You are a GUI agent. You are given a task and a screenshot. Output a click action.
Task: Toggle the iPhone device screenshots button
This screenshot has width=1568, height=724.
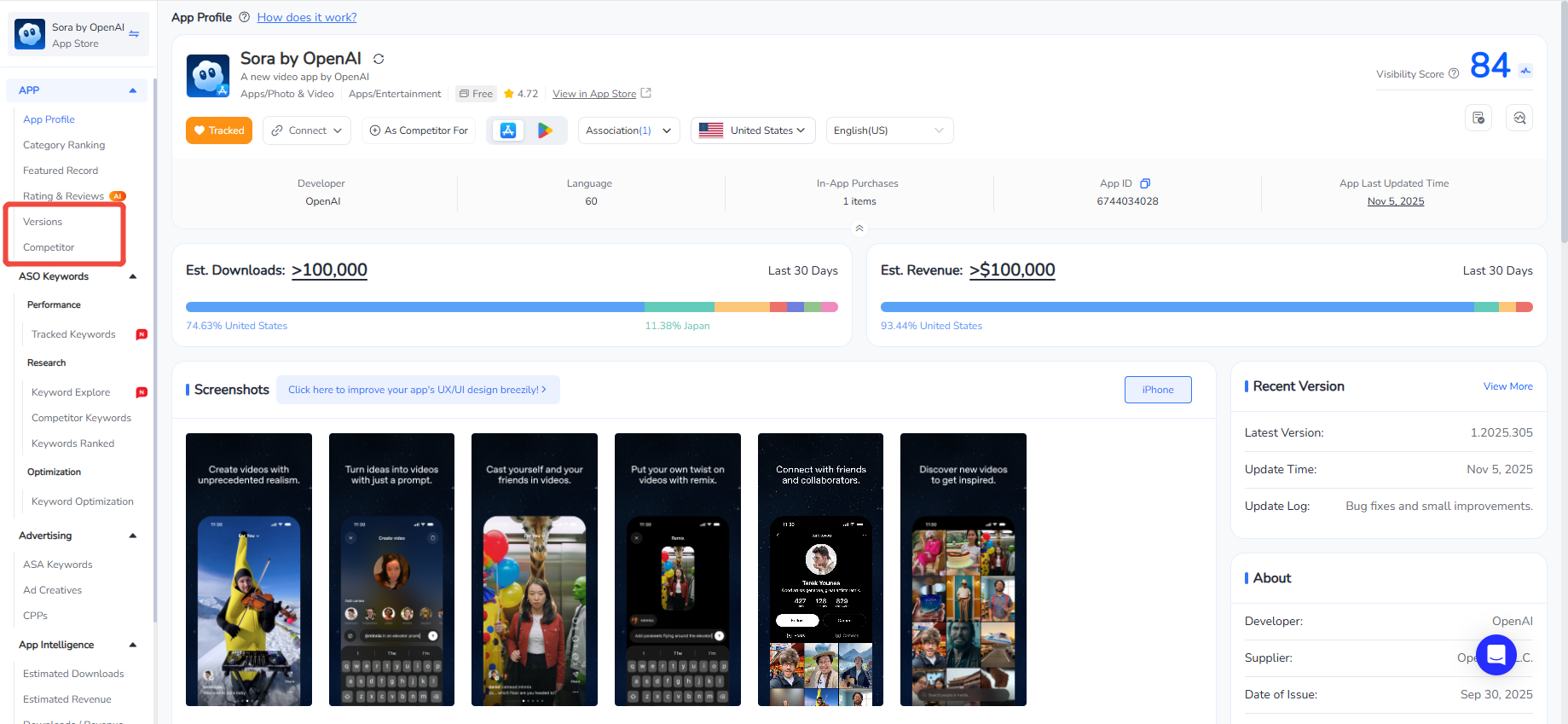1157,390
